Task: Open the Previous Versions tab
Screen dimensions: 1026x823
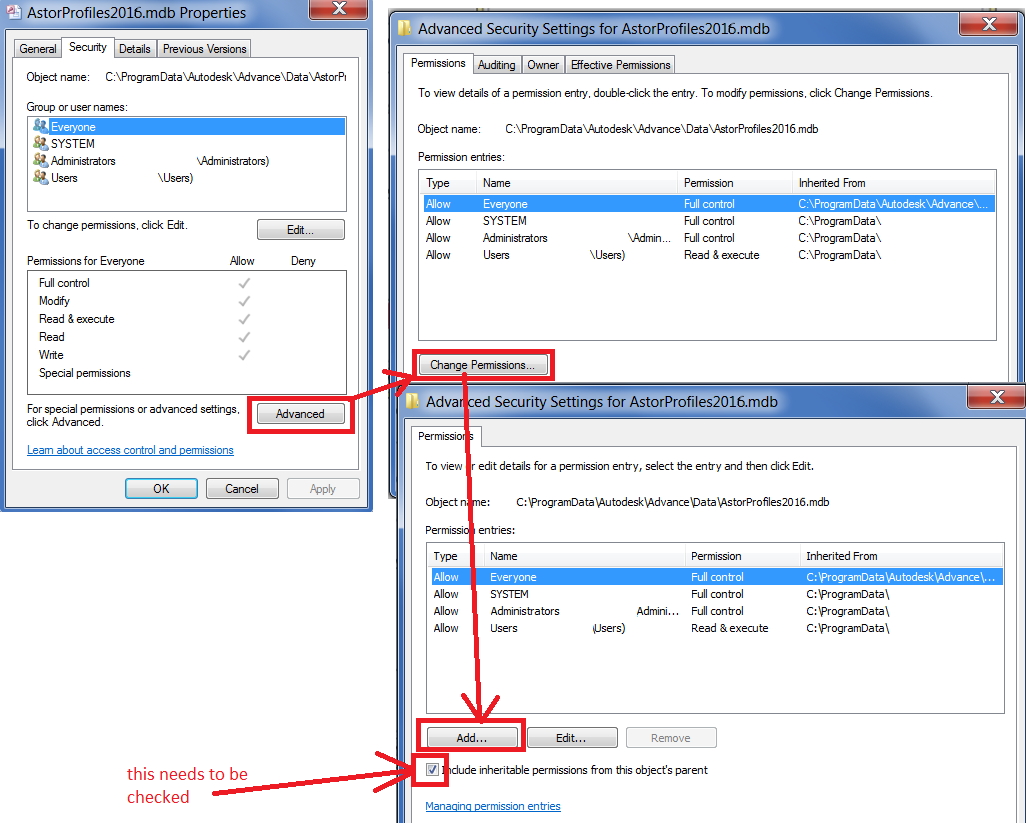Action: [204, 48]
